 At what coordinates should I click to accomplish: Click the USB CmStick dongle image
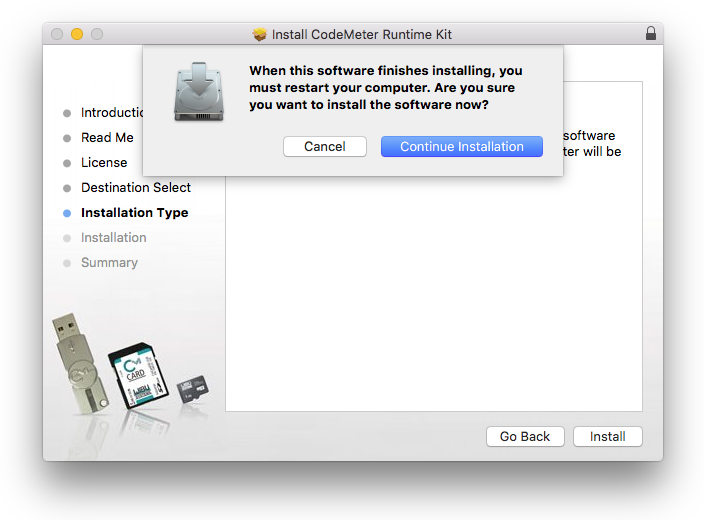[x=80, y=363]
